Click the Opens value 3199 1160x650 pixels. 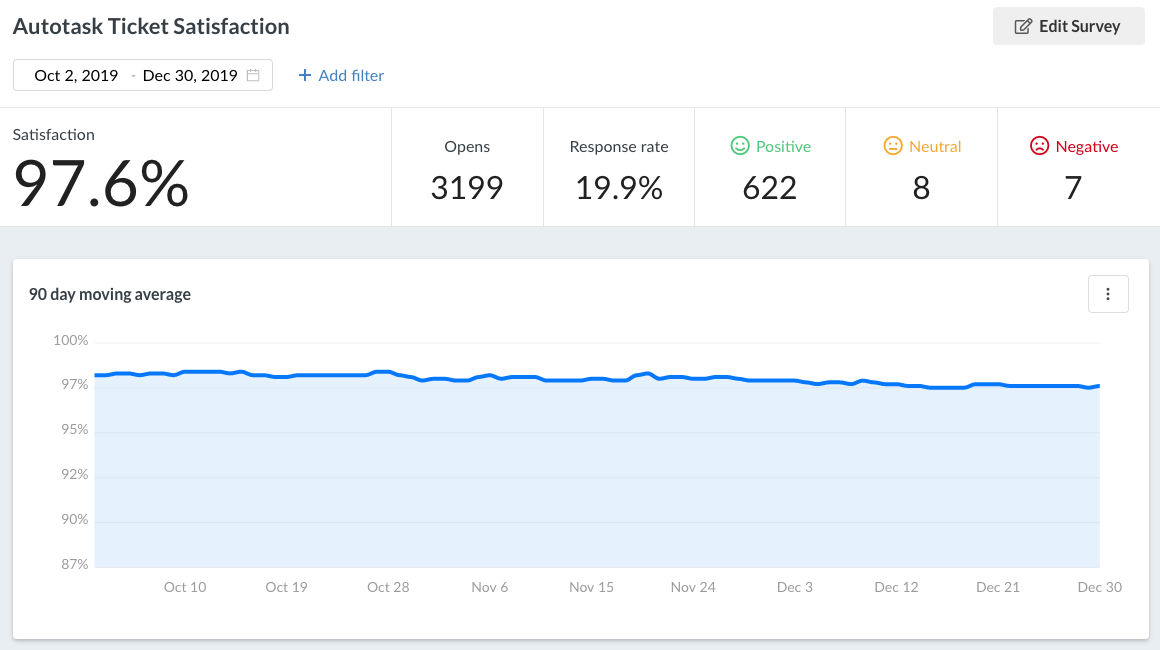[467, 188]
